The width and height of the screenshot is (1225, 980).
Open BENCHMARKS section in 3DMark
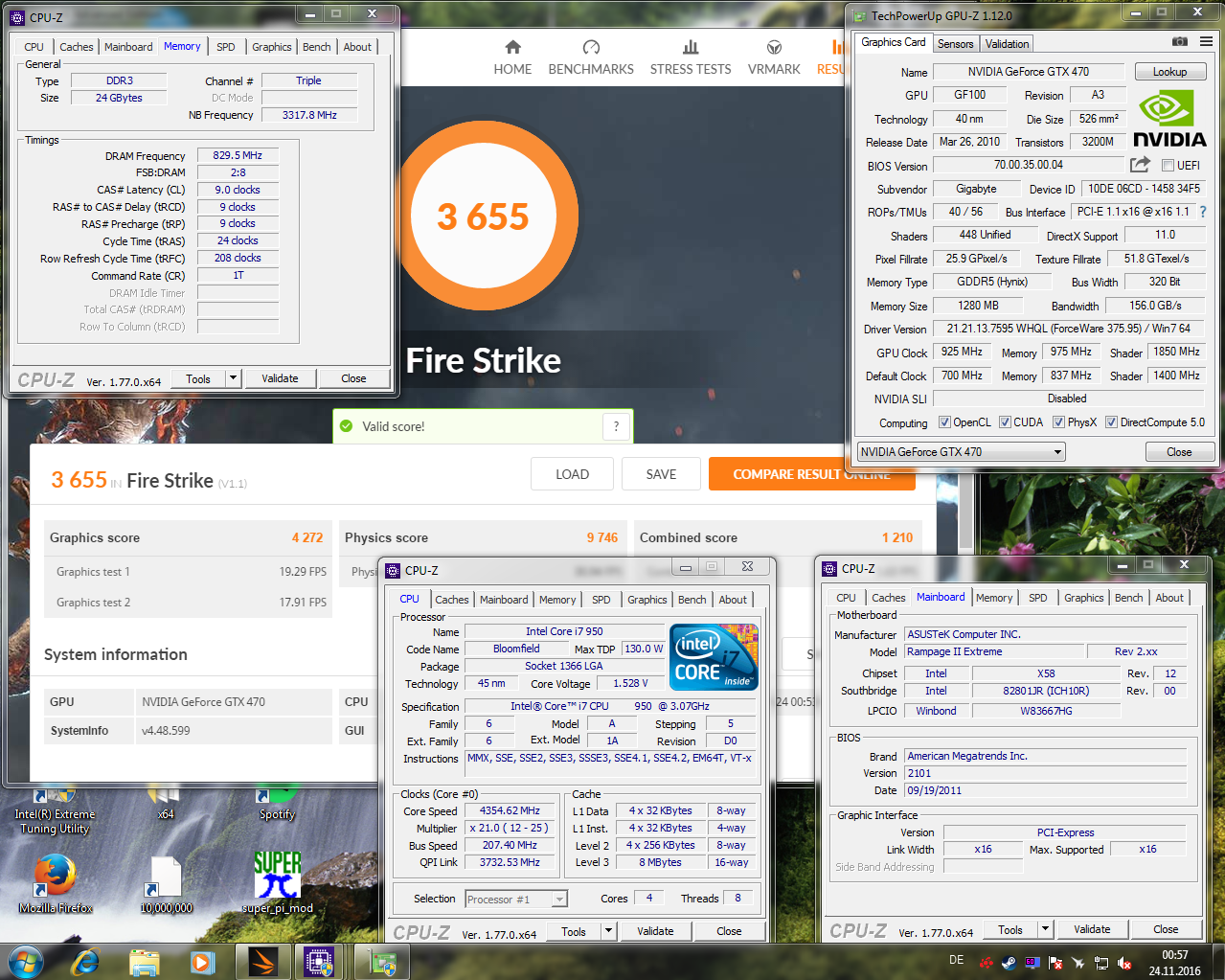591,57
